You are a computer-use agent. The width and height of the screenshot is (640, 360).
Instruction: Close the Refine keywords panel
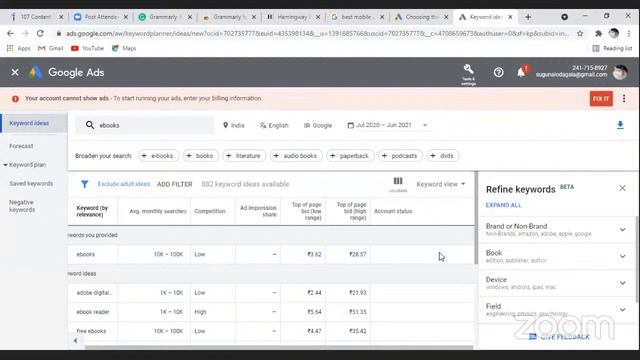pyautogui.click(x=622, y=188)
